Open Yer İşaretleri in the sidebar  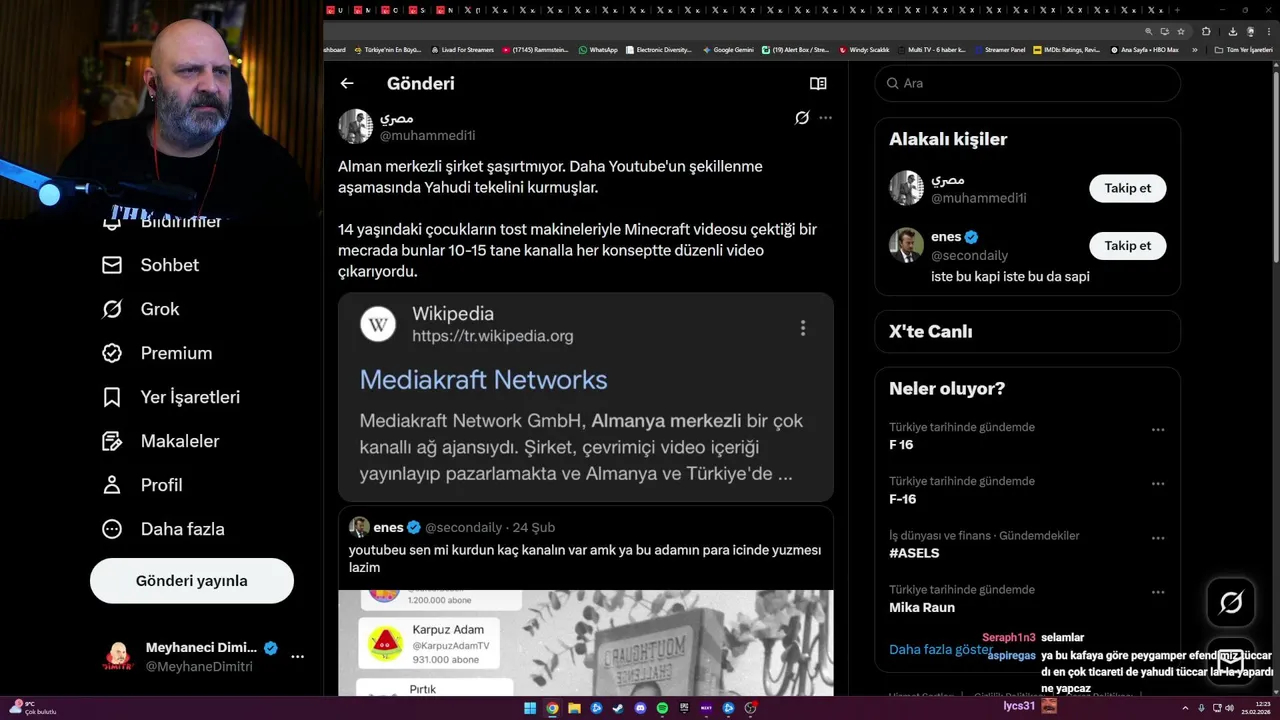pos(171,397)
